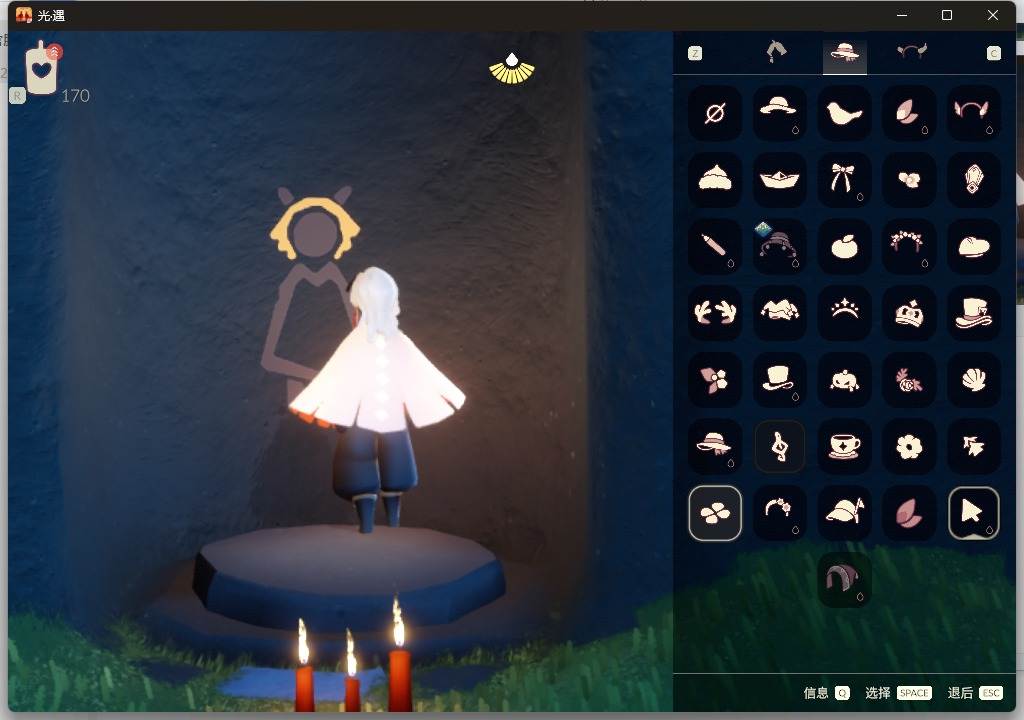This screenshot has height=720, width=1024.
Task: Choose the ribbon bow accessory
Action: [844, 180]
